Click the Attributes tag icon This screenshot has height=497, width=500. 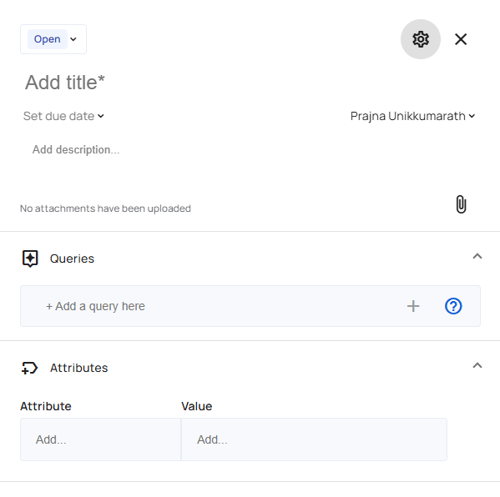[x=30, y=368]
